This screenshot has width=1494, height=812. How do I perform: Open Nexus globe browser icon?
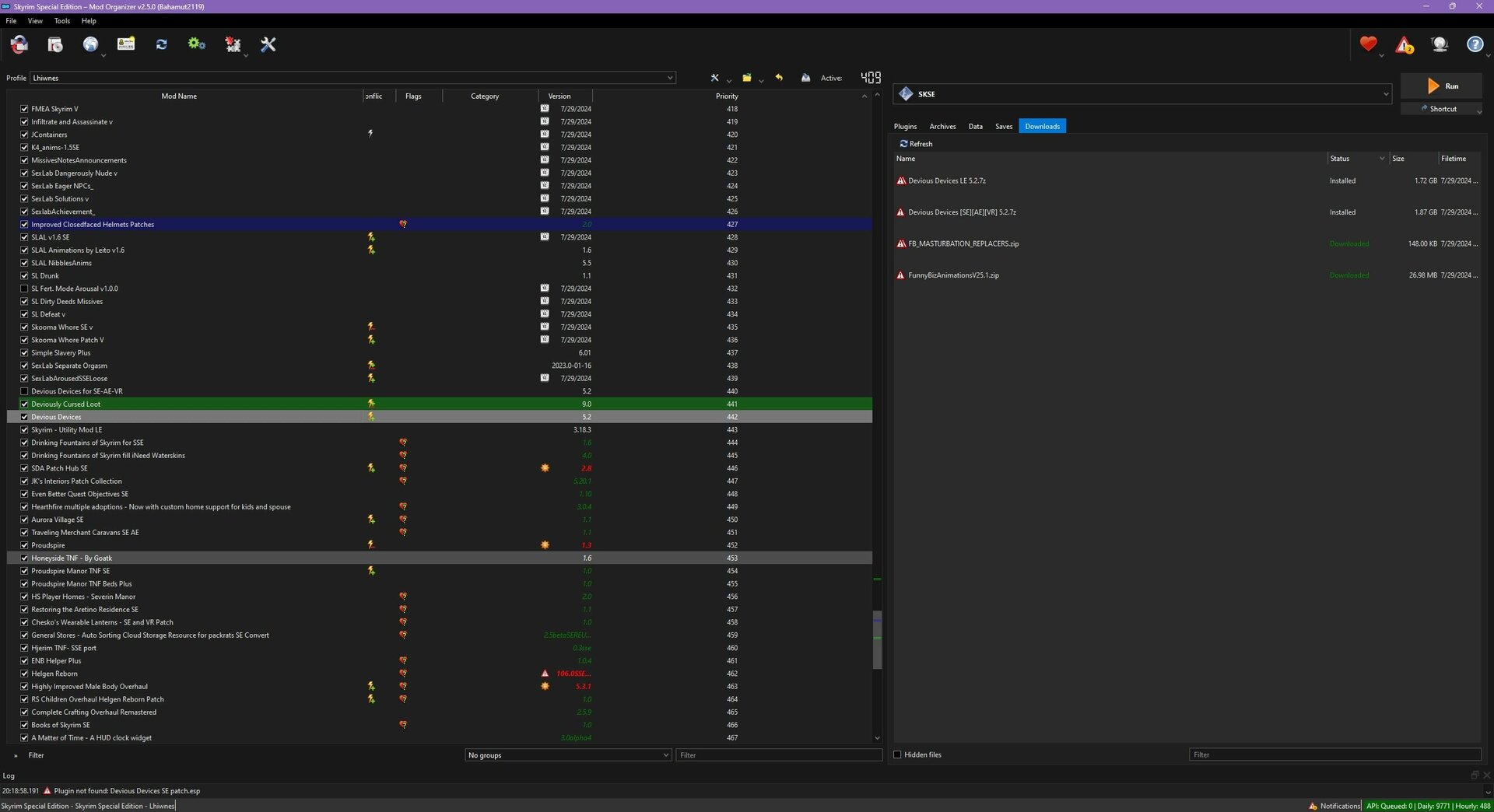click(90, 44)
